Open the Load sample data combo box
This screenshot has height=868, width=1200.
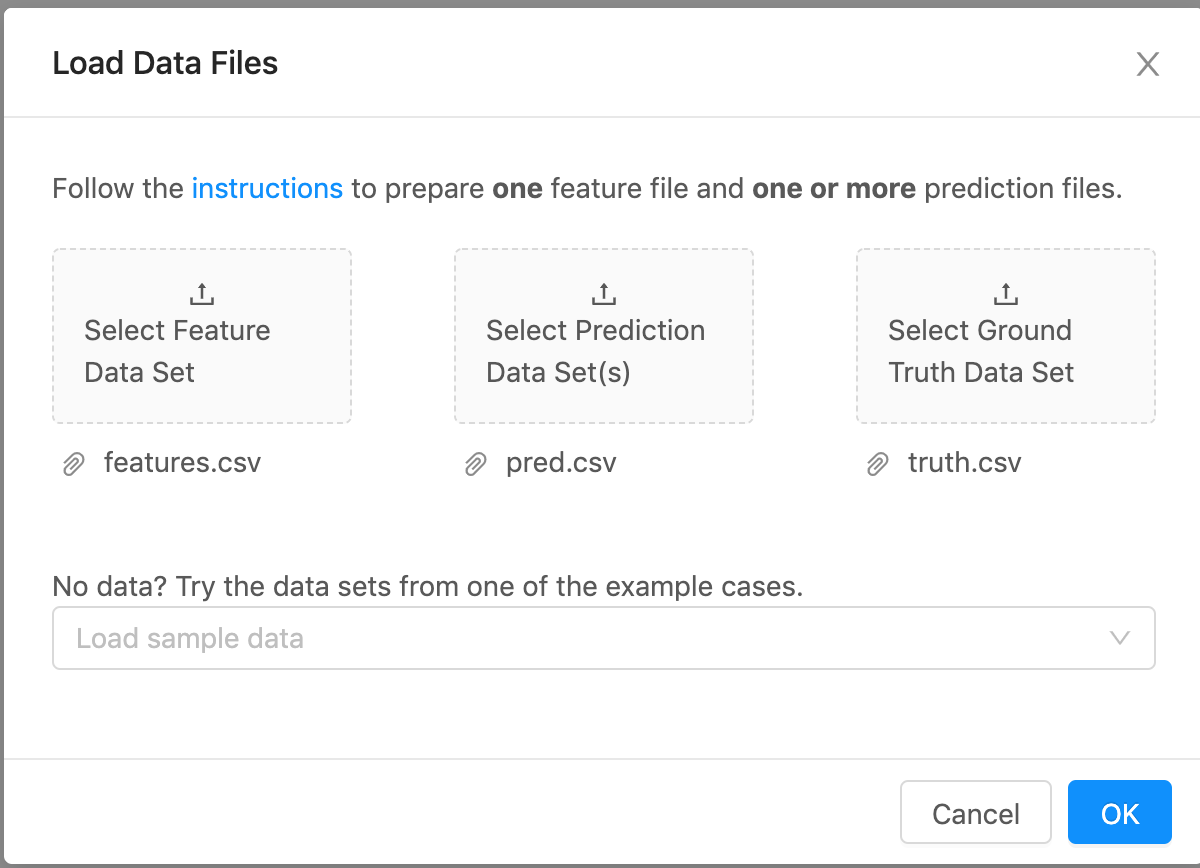[580, 638]
